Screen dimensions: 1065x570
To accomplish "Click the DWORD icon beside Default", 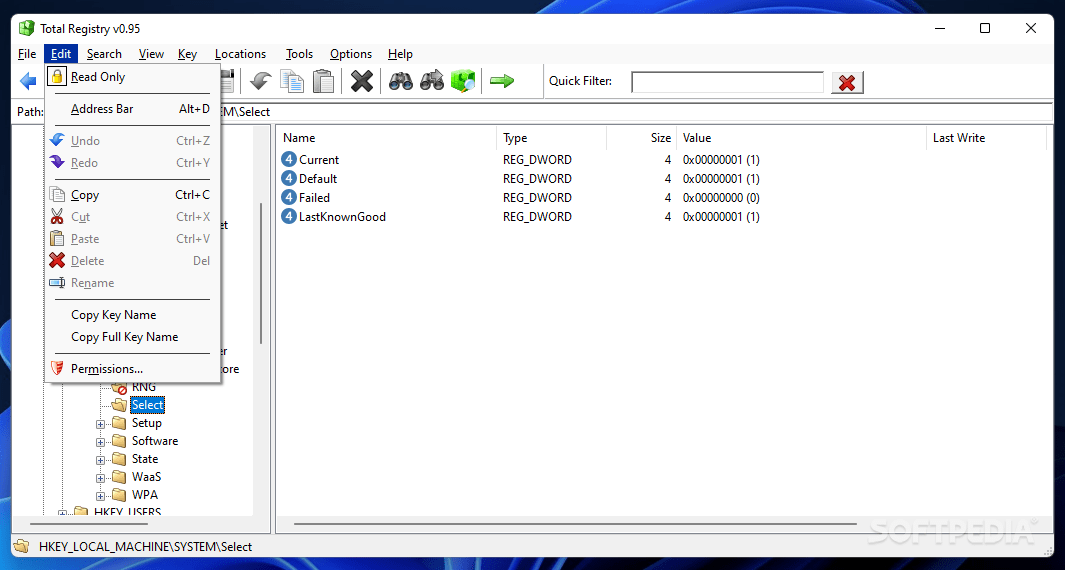I will [x=289, y=179].
